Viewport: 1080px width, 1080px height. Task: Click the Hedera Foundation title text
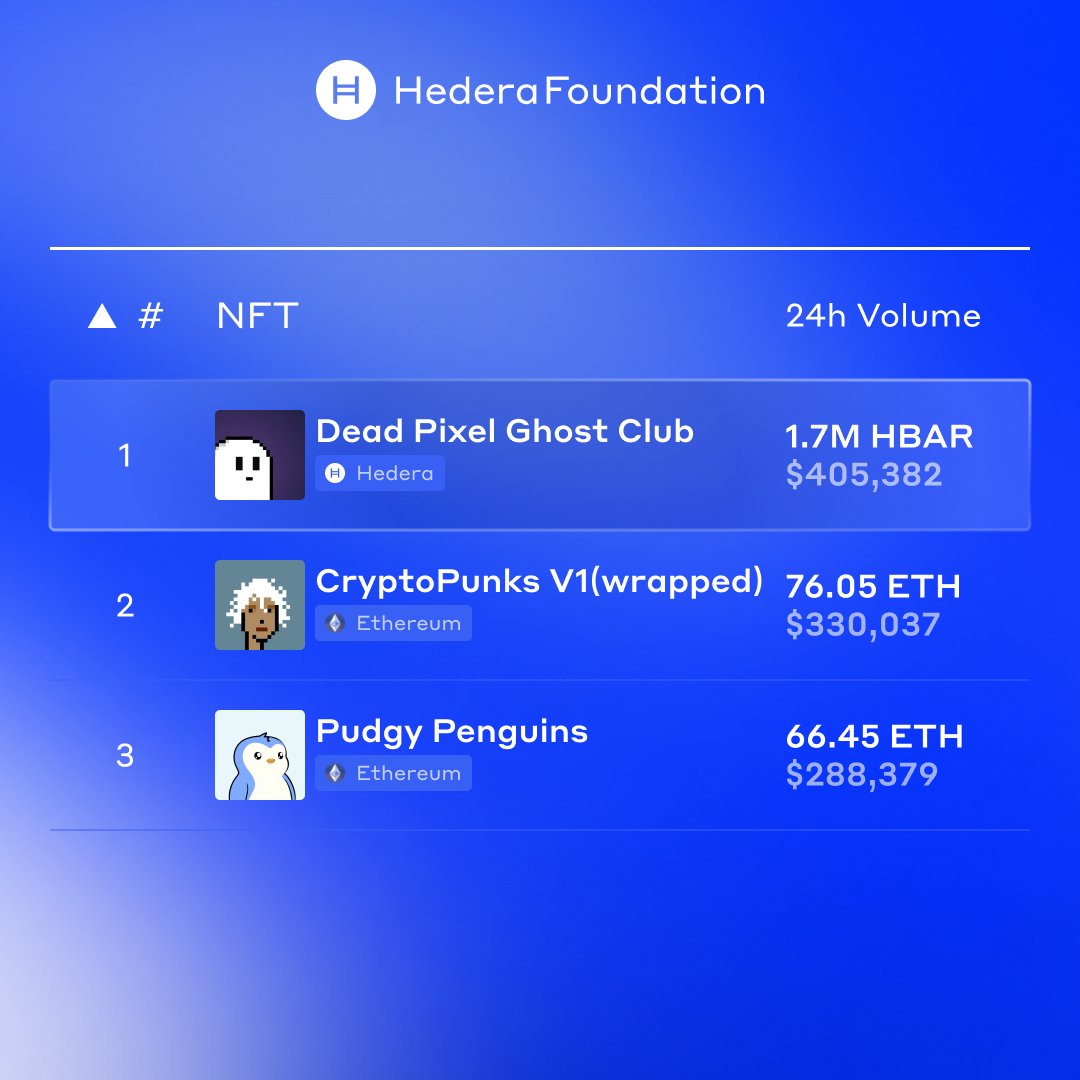tap(579, 91)
